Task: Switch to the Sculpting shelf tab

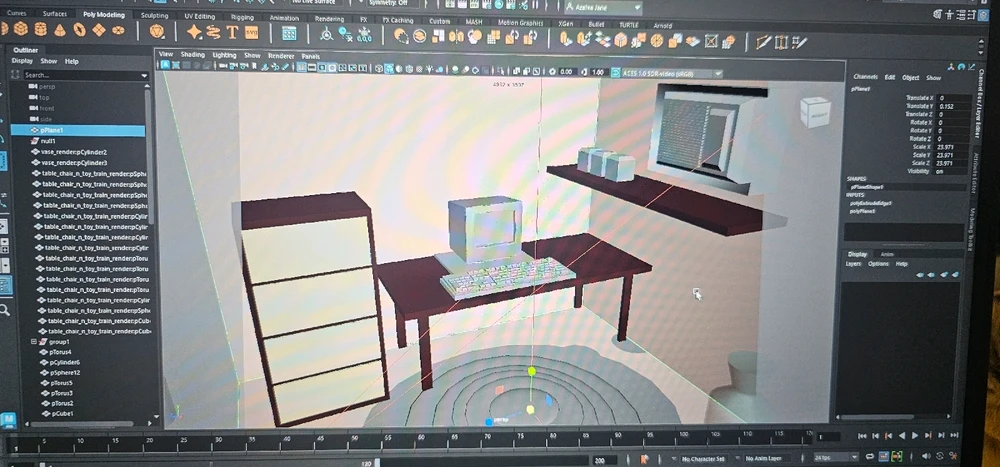Action: click(154, 17)
